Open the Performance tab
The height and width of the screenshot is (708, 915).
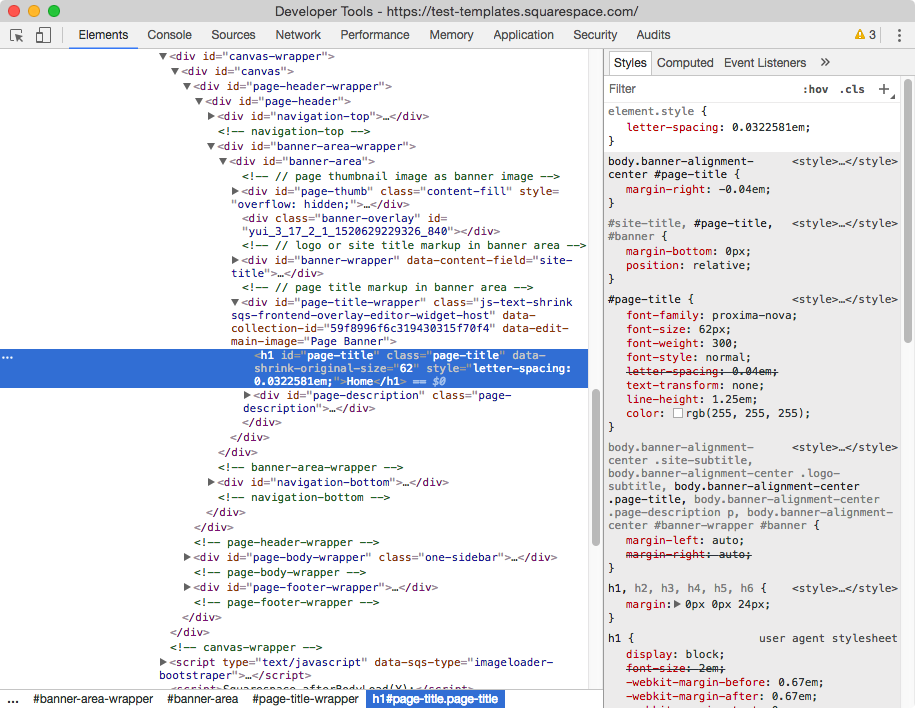pos(375,35)
